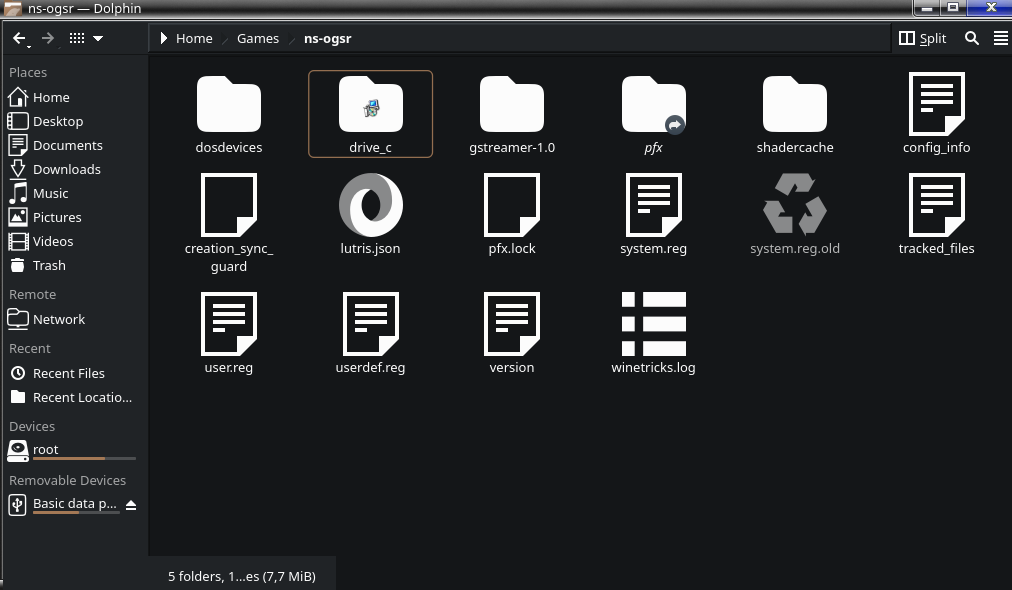The width and height of the screenshot is (1012, 590).
Task: Select Network under Remote
Action: [x=58, y=319]
